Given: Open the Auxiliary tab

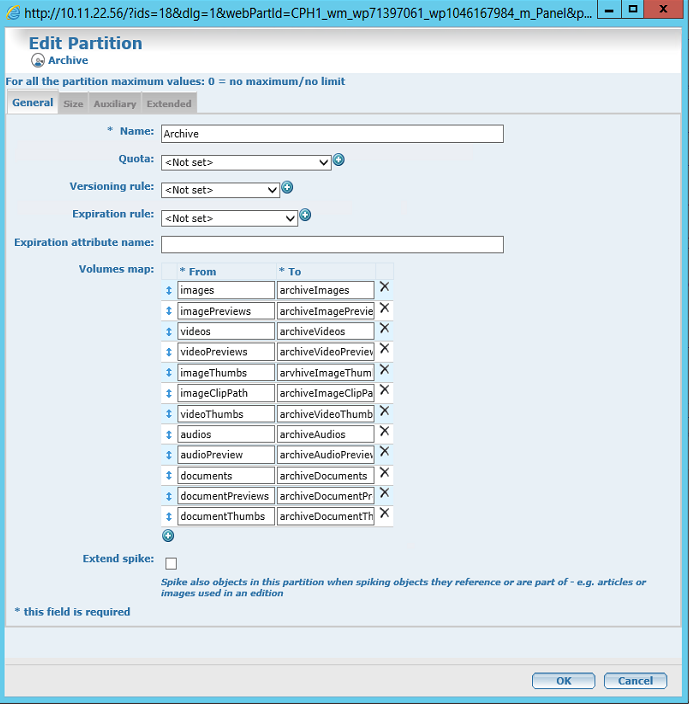Looking at the screenshot, I should tap(115, 104).
